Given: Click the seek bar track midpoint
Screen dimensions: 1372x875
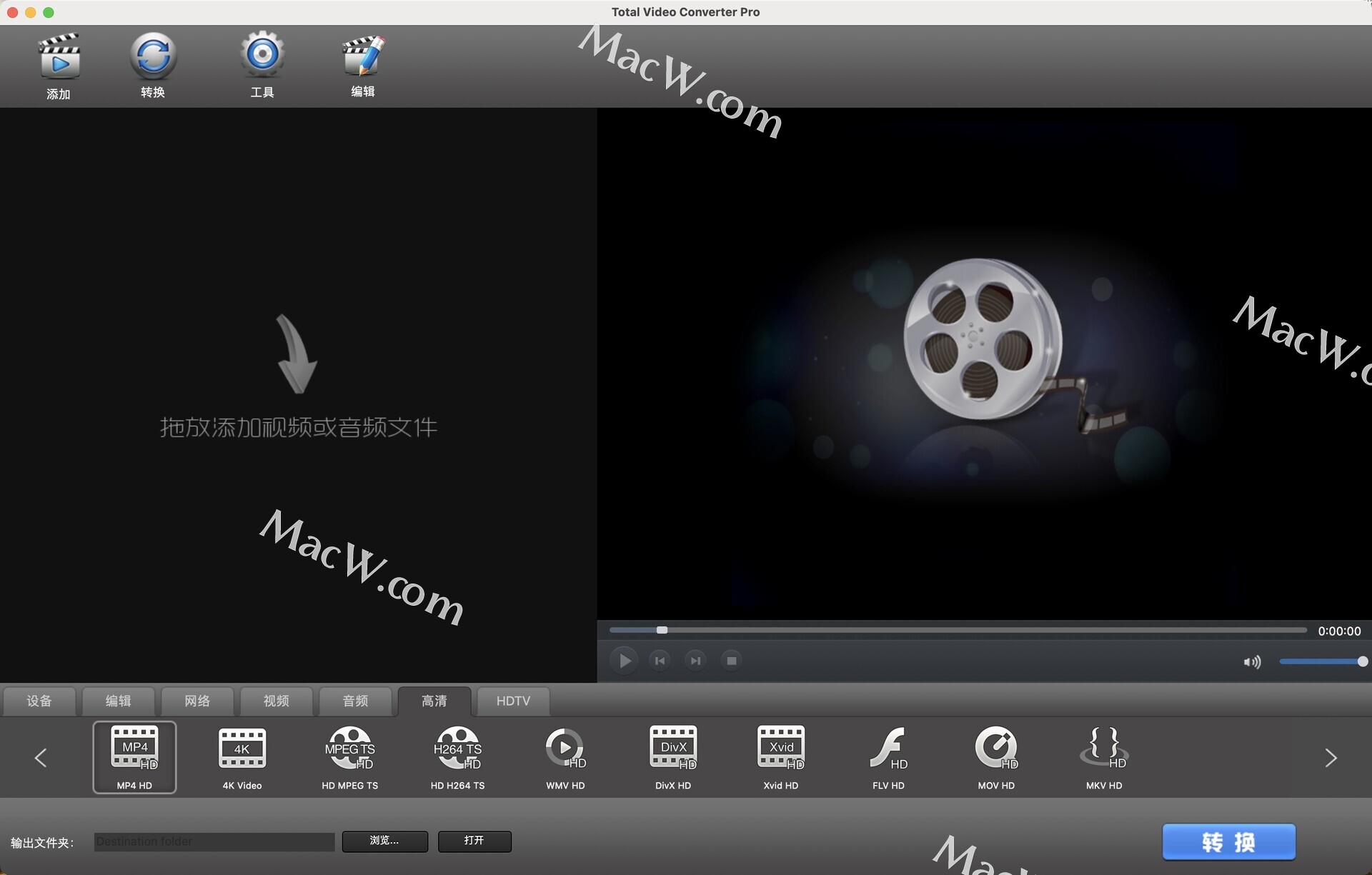Looking at the screenshot, I should 958,630.
